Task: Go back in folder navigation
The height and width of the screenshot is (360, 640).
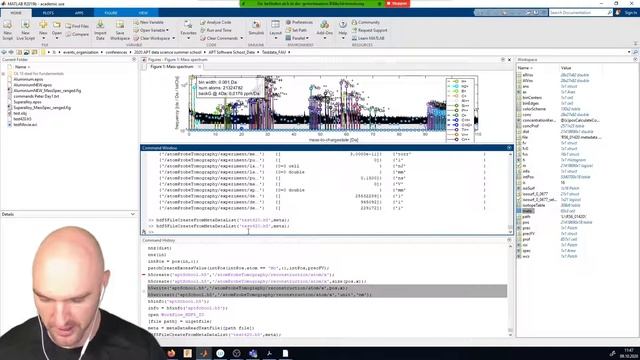Action: [x=4, y=52]
